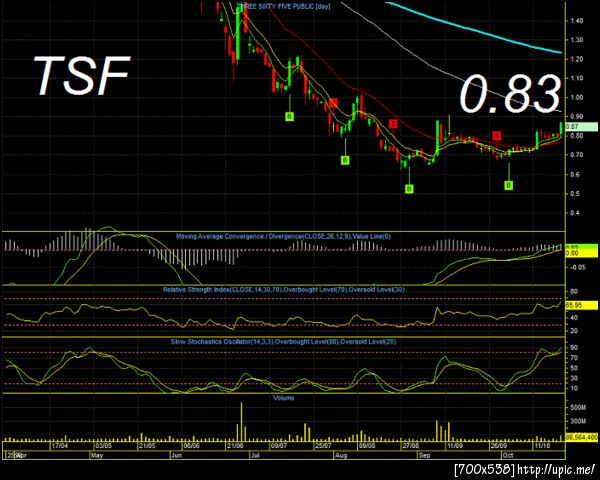Click the large TSF ticker label

pos(82,76)
